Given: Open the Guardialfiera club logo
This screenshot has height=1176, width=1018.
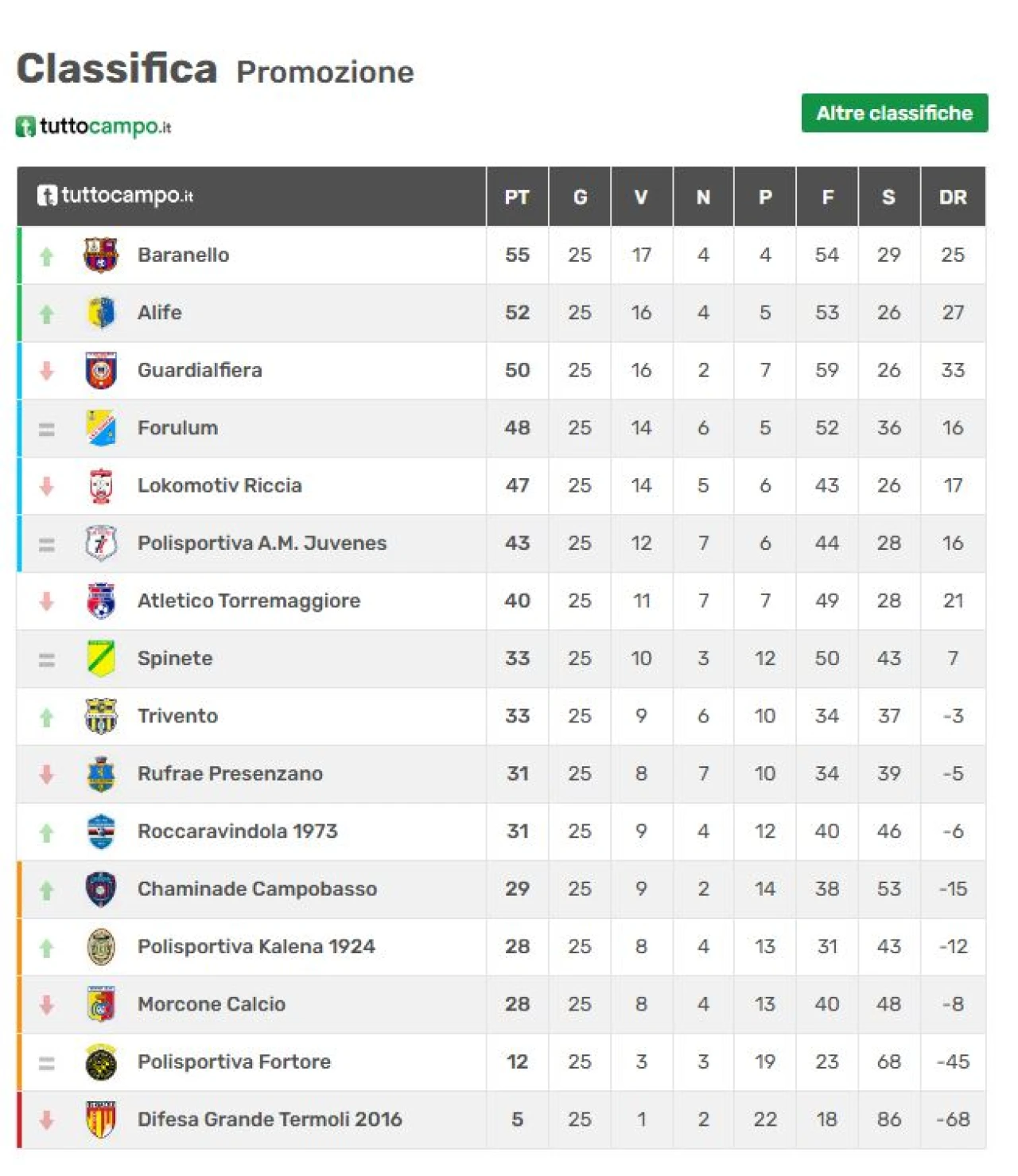Looking at the screenshot, I should click(101, 371).
